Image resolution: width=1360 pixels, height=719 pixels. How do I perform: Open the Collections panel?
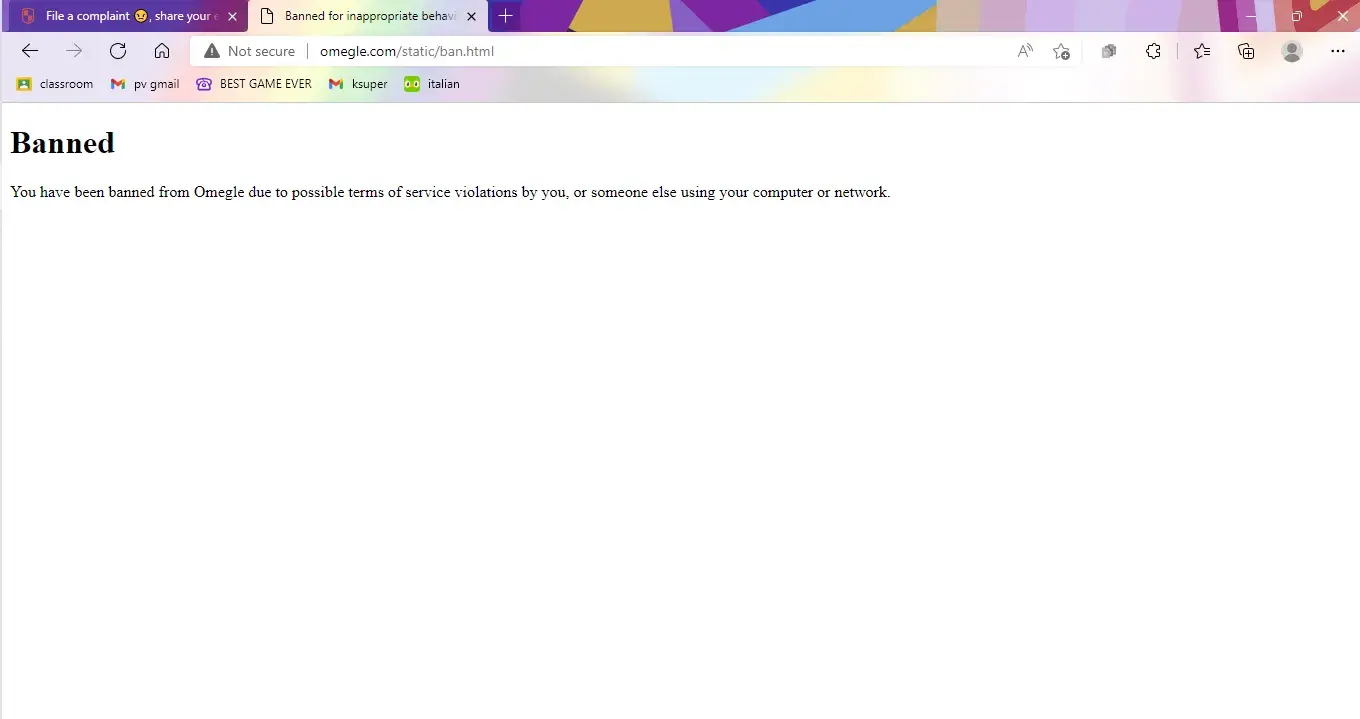[1246, 51]
